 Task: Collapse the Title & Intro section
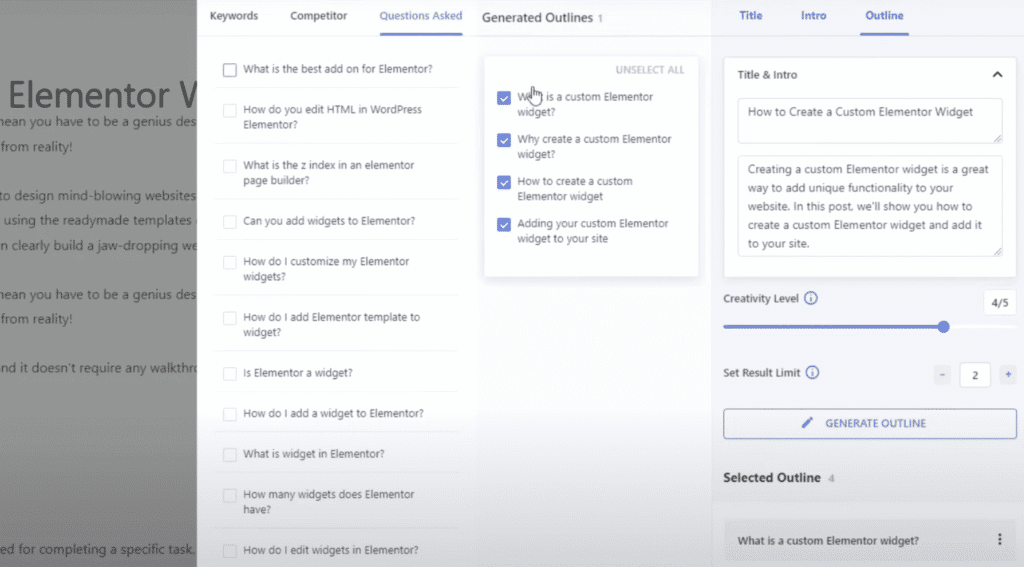click(997, 74)
